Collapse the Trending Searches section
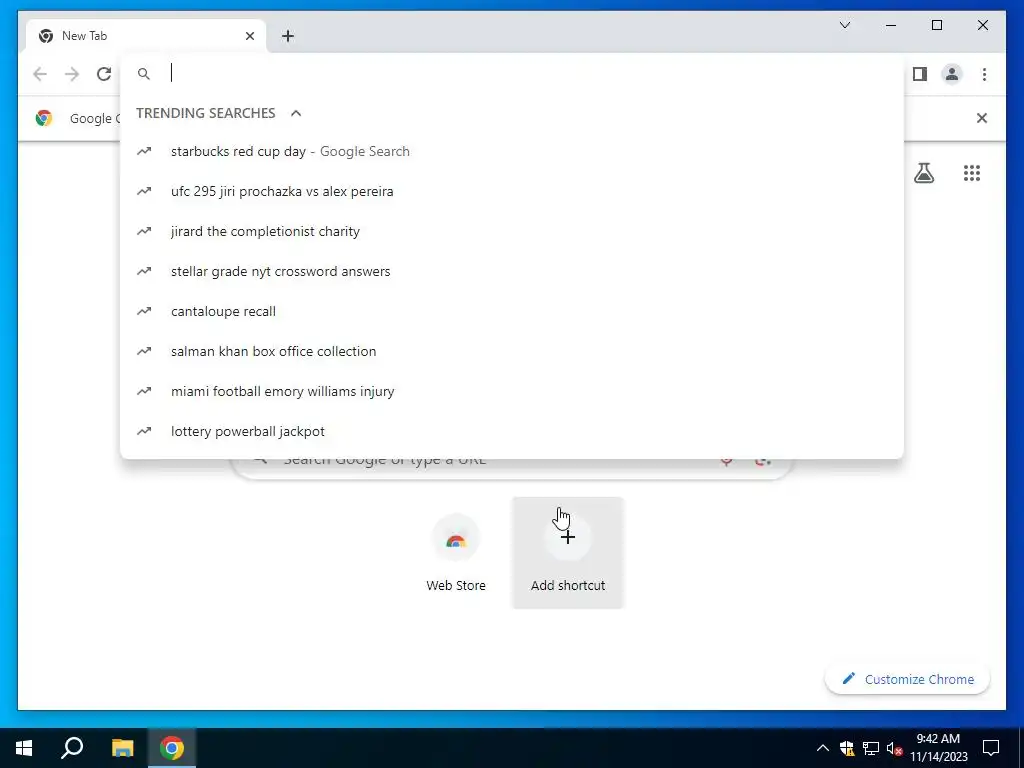Image resolution: width=1024 pixels, height=768 pixels. click(296, 113)
